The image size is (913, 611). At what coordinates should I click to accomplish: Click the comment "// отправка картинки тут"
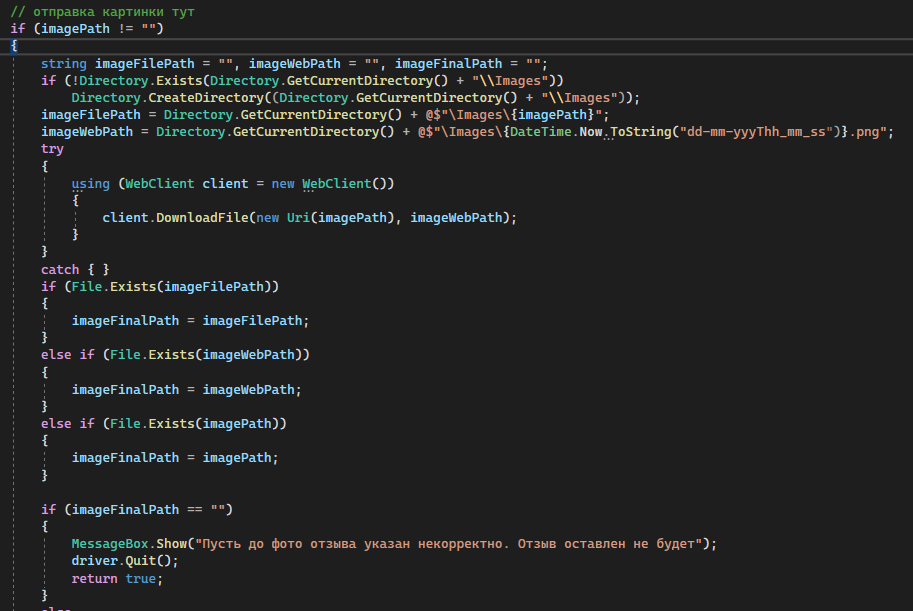click(102, 12)
